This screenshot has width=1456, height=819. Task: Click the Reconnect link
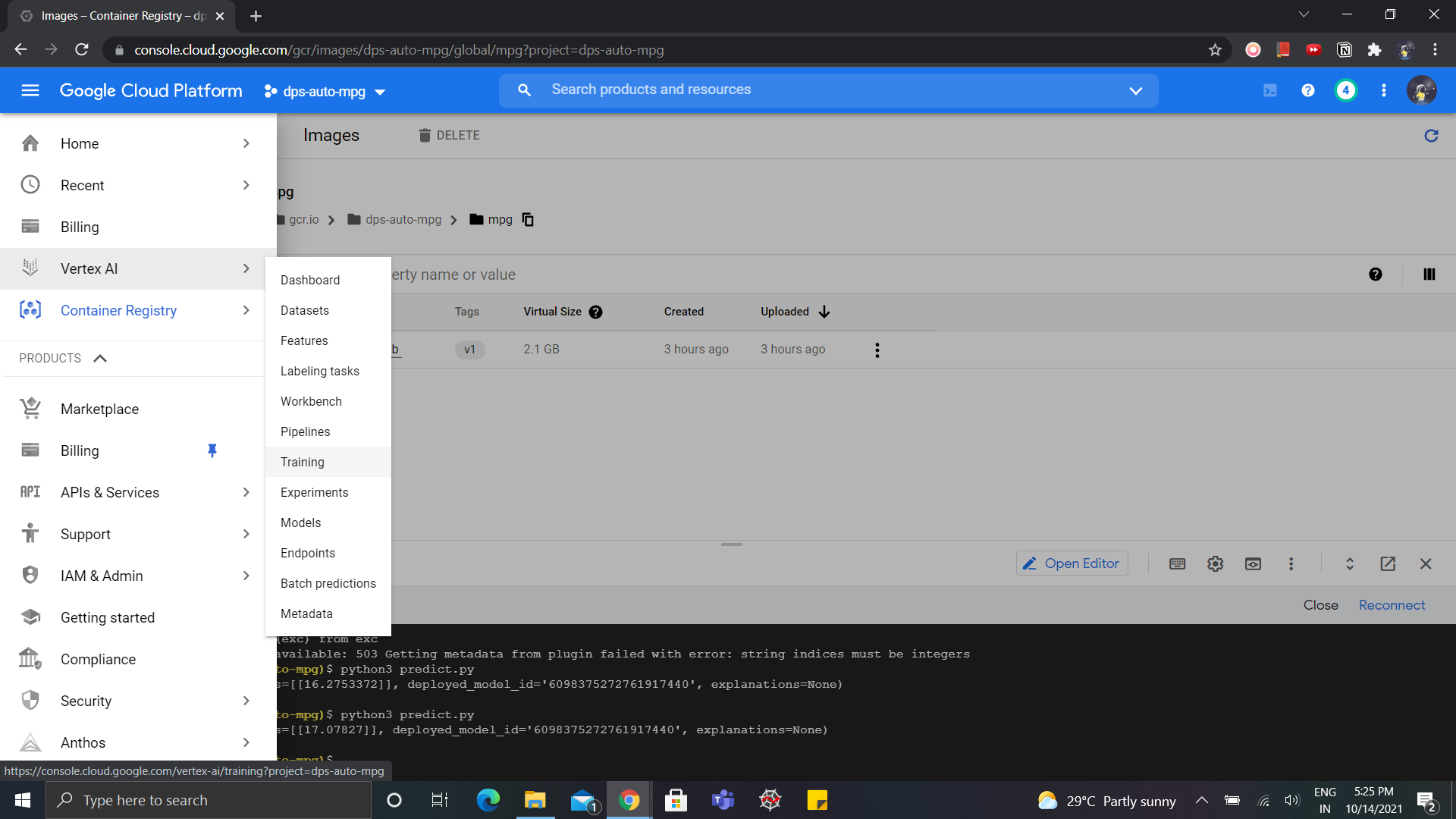pyautogui.click(x=1392, y=605)
